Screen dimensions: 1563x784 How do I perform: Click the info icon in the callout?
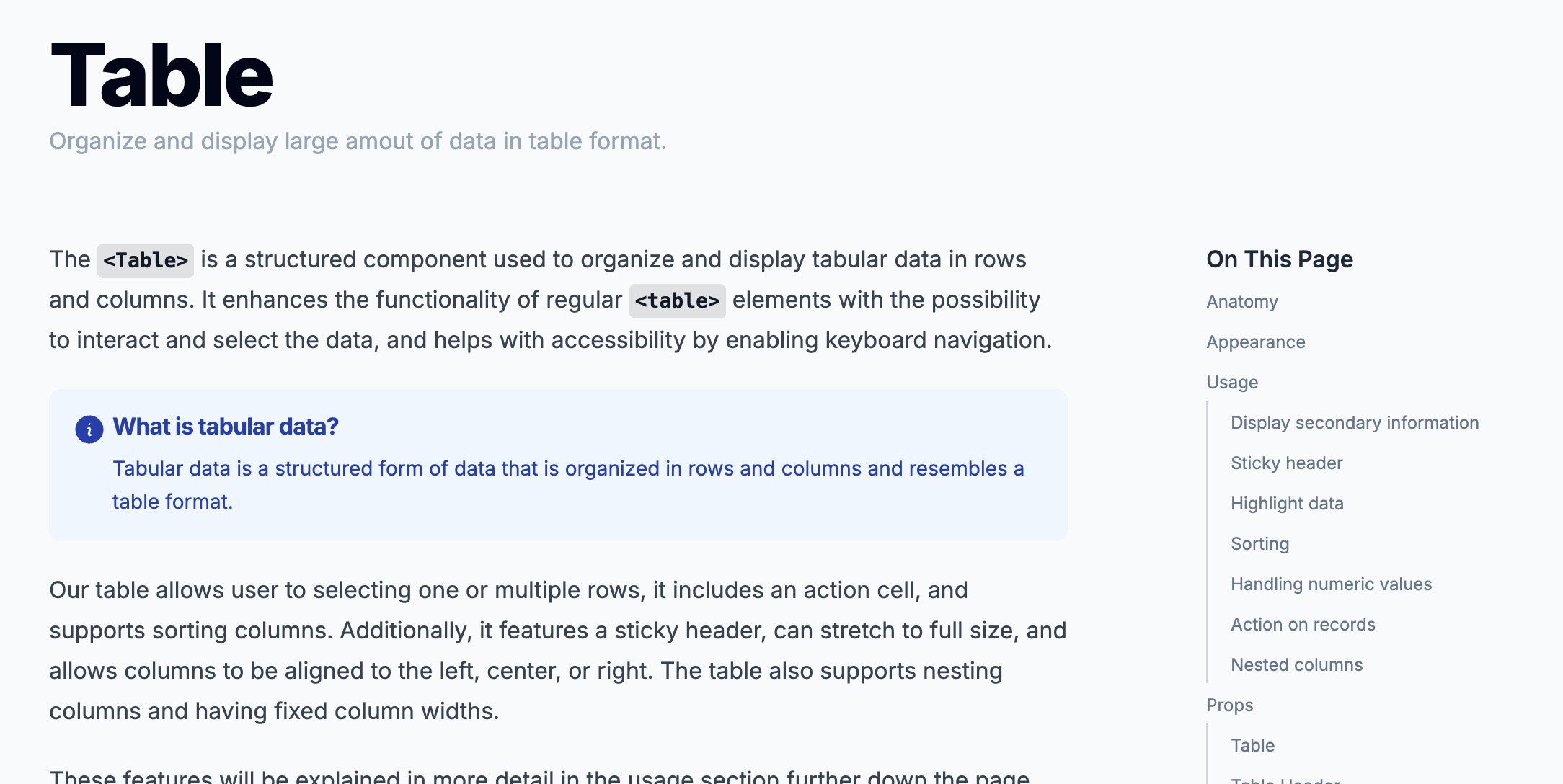pyautogui.click(x=89, y=429)
